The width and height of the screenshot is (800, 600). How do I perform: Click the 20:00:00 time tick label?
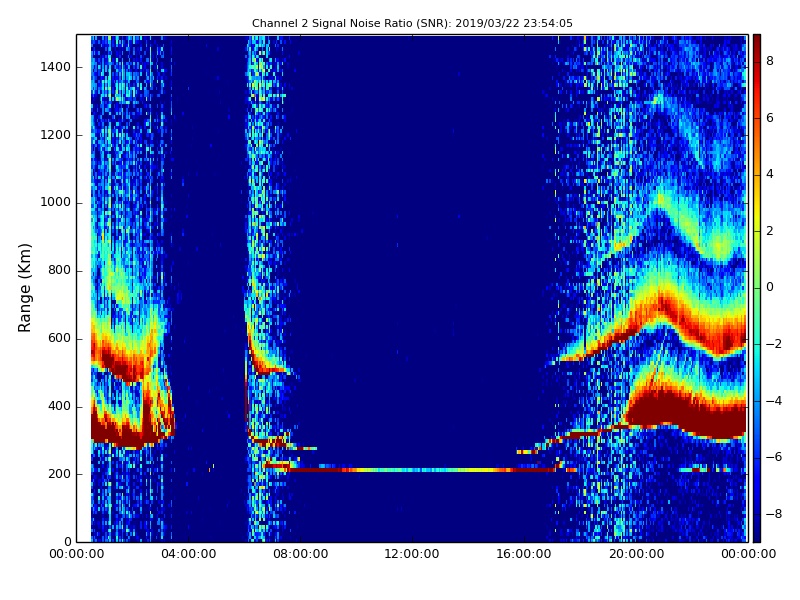click(636, 554)
